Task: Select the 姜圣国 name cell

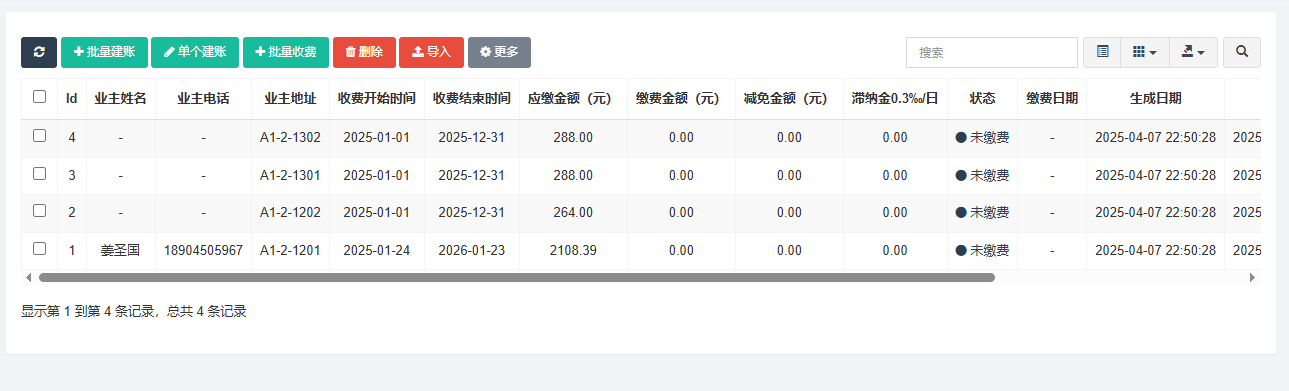Action: pyautogui.click(x=120, y=250)
